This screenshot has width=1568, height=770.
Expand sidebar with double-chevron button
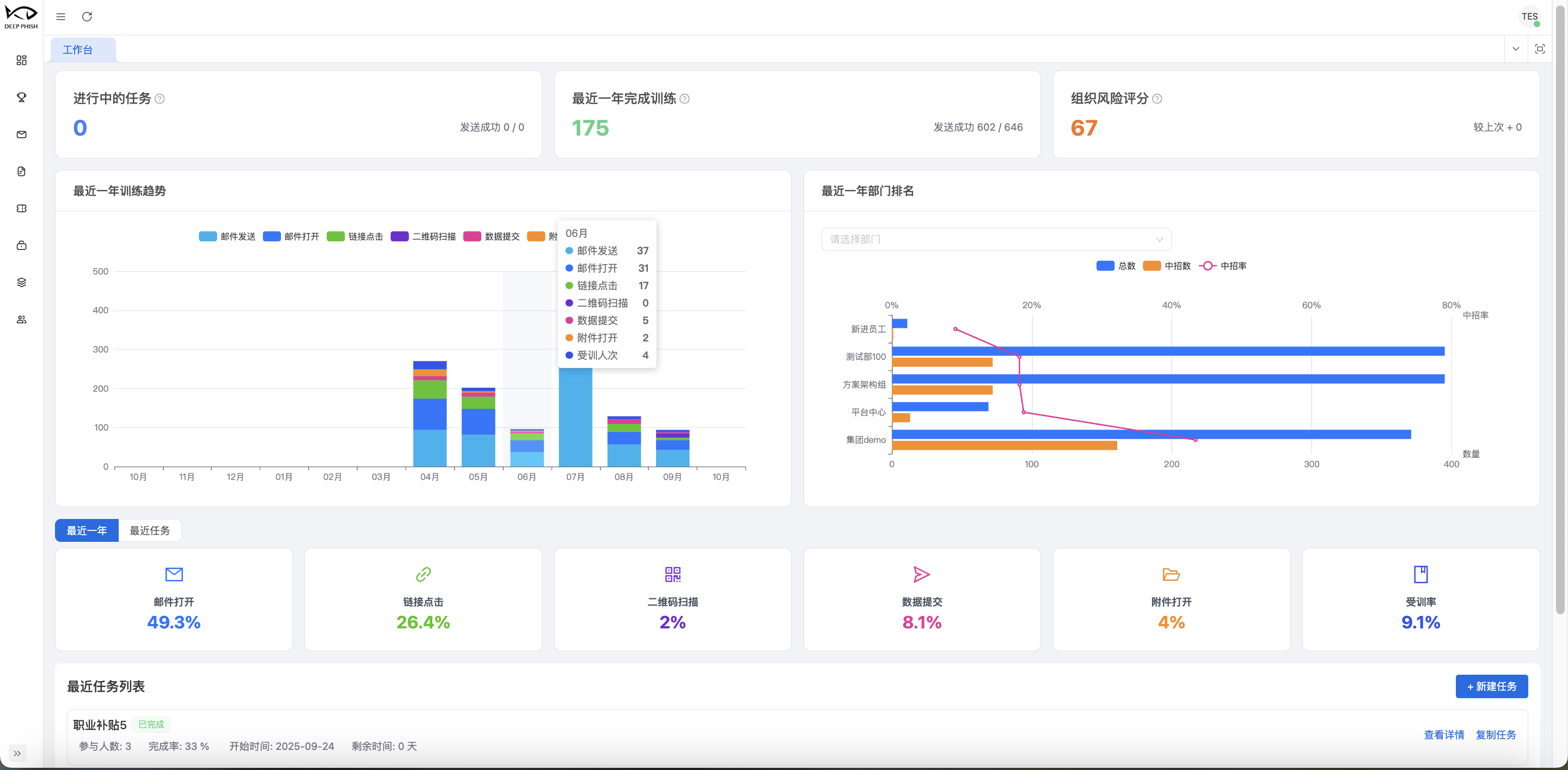coord(17,753)
